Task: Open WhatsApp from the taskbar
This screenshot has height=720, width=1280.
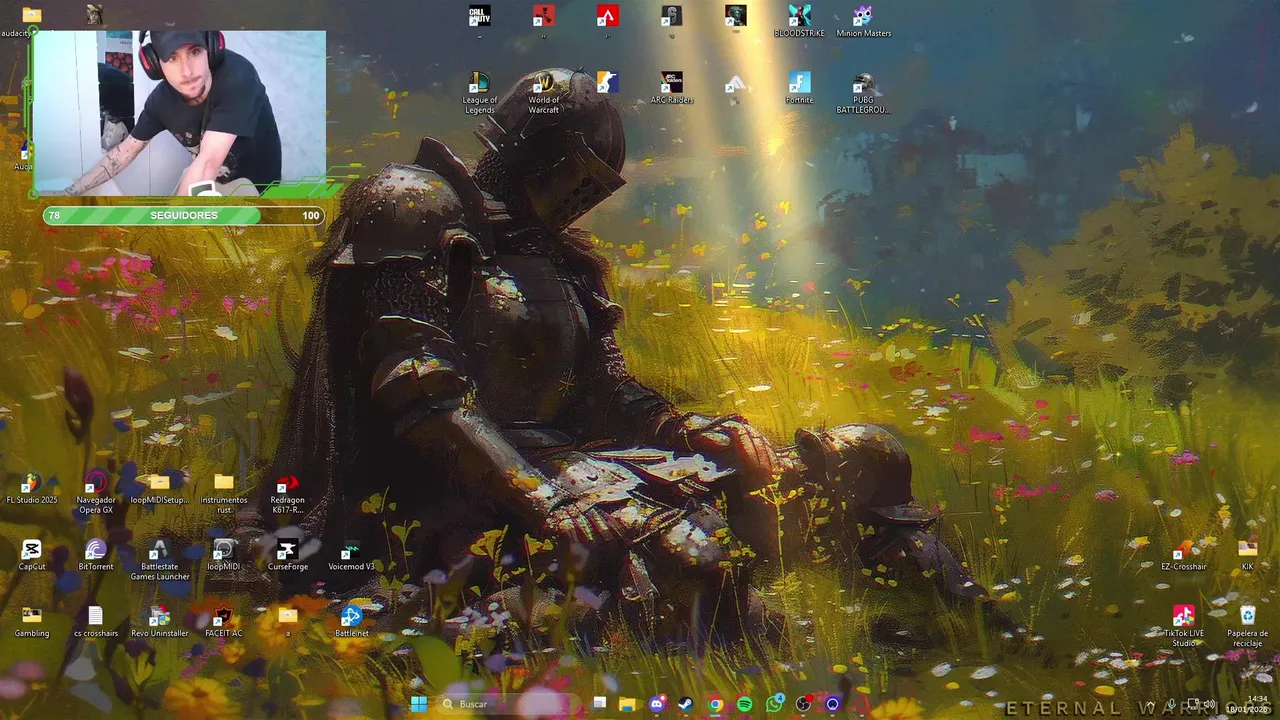Action: [x=774, y=704]
